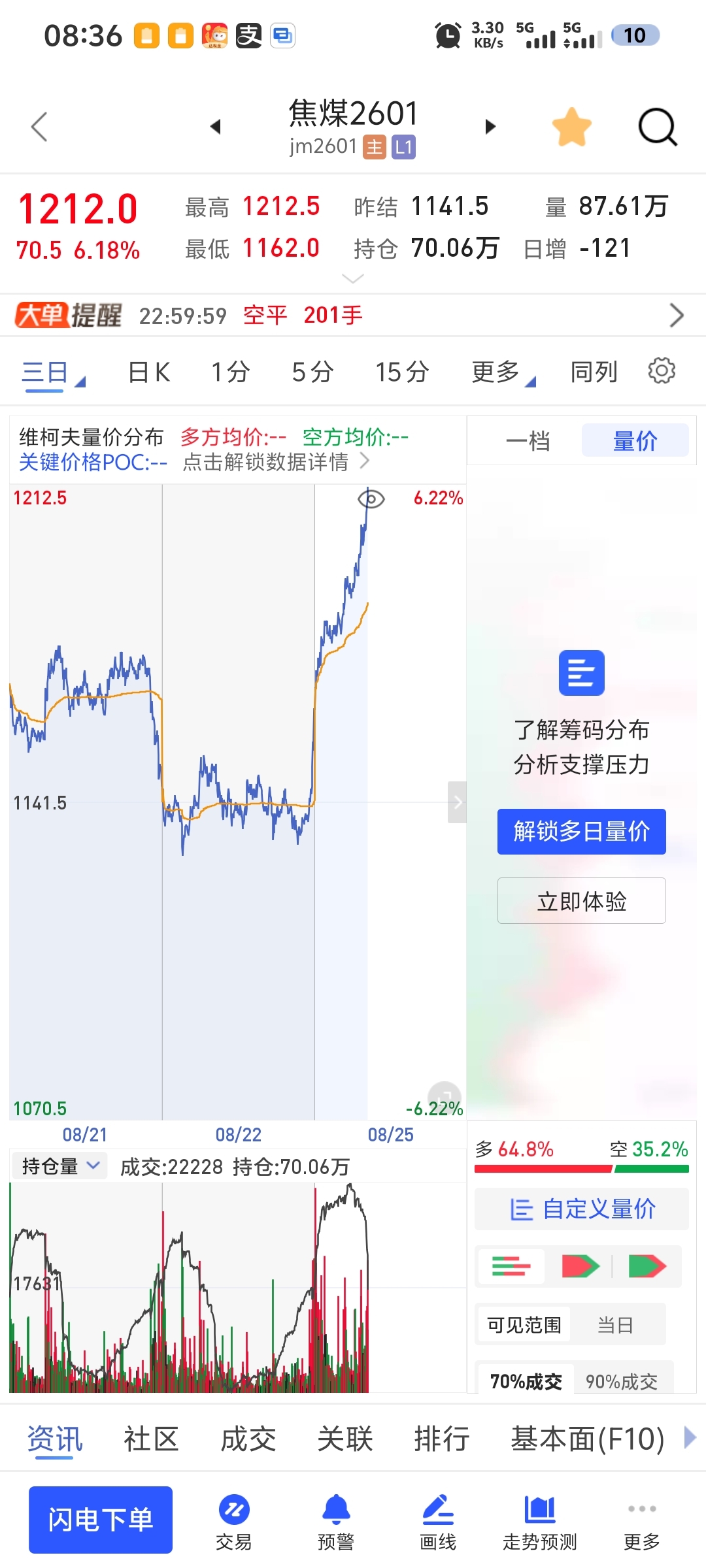The width and height of the screenshot is (706, 1568).
Task: Open chart settings gear icon
Action: (662, 371)
